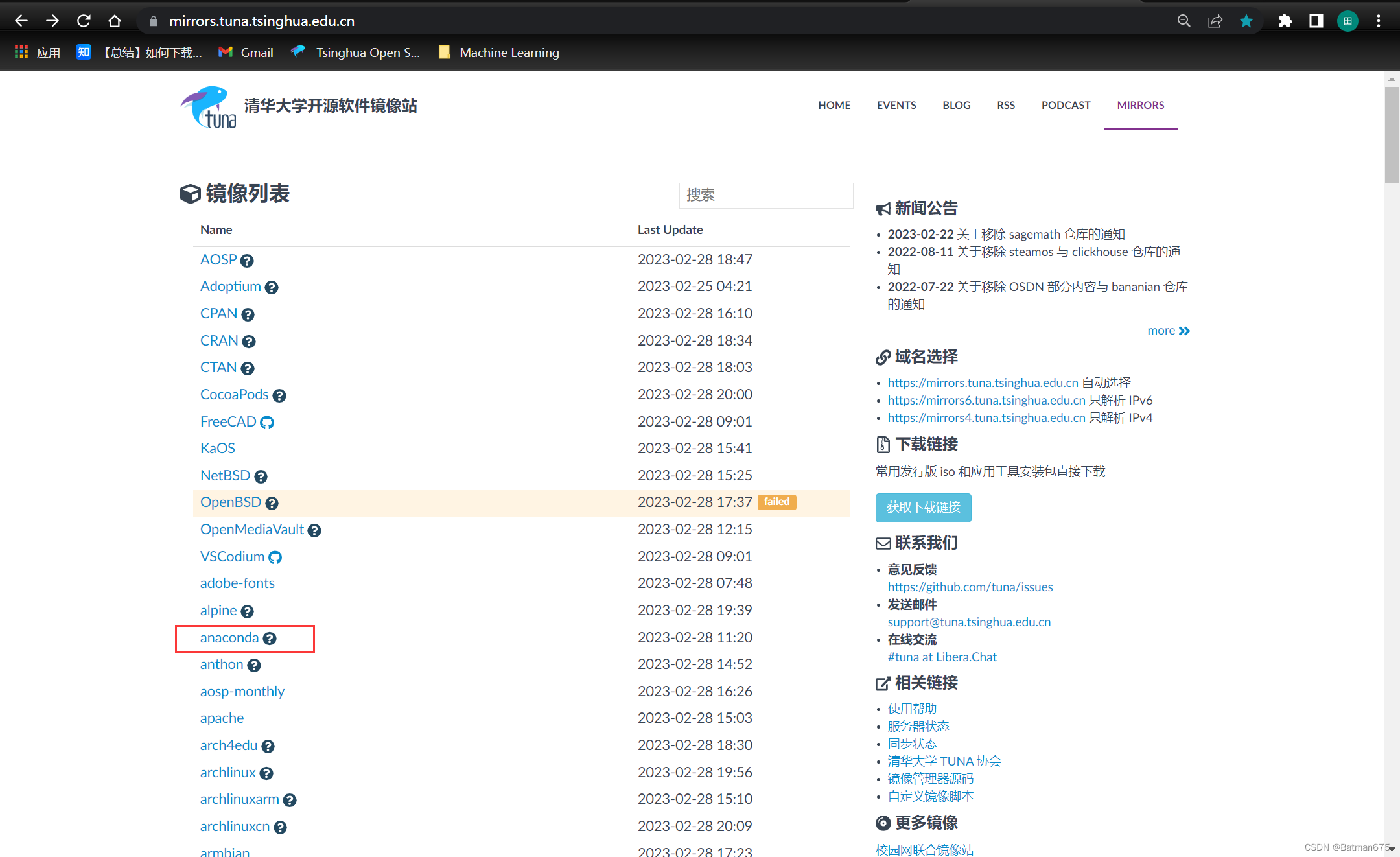Click the help icon next to CTAN

point(248,368)
